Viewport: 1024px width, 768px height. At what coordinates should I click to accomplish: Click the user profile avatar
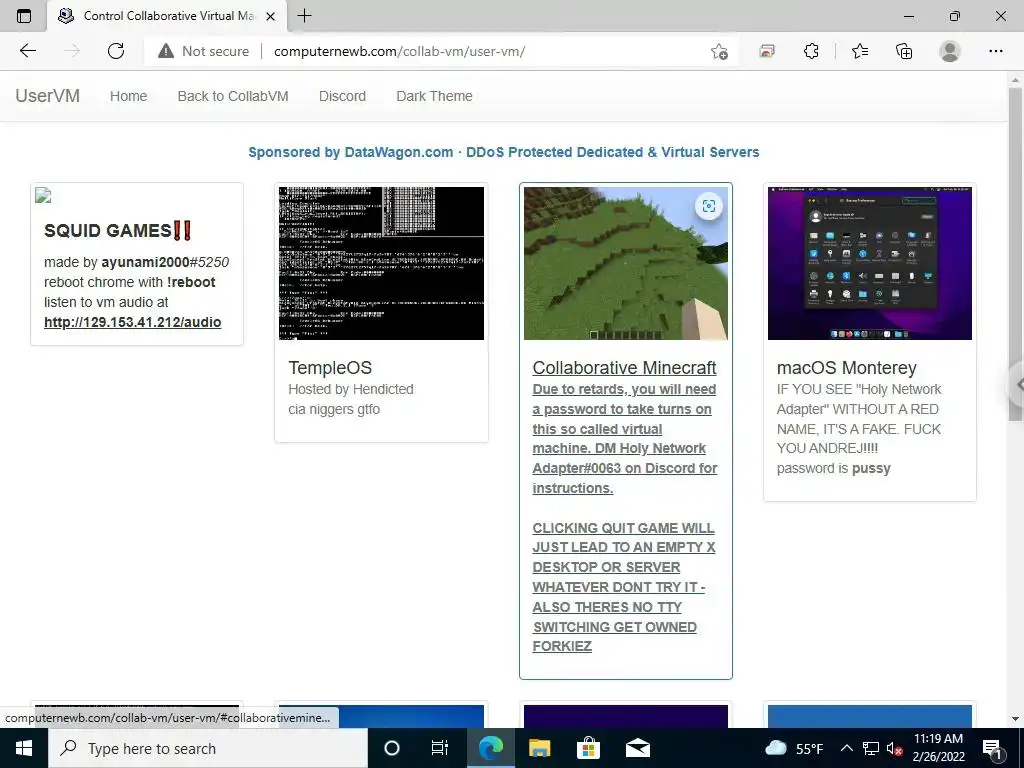click(950, 51)
